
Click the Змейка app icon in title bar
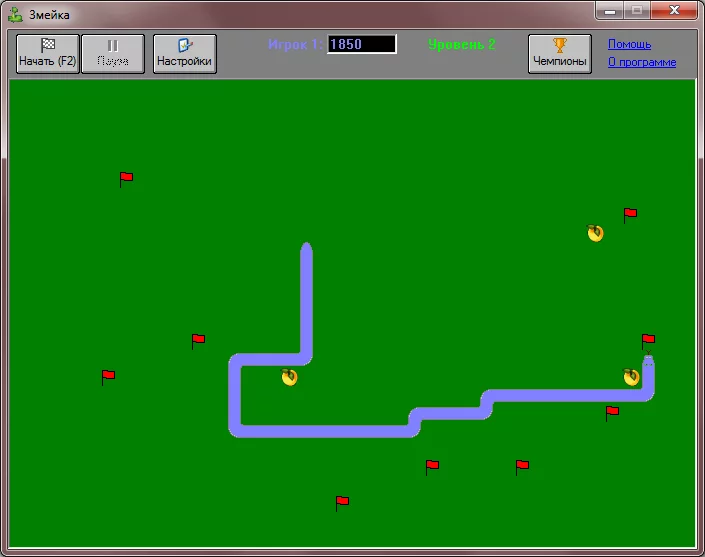click(x=16, y=14)
